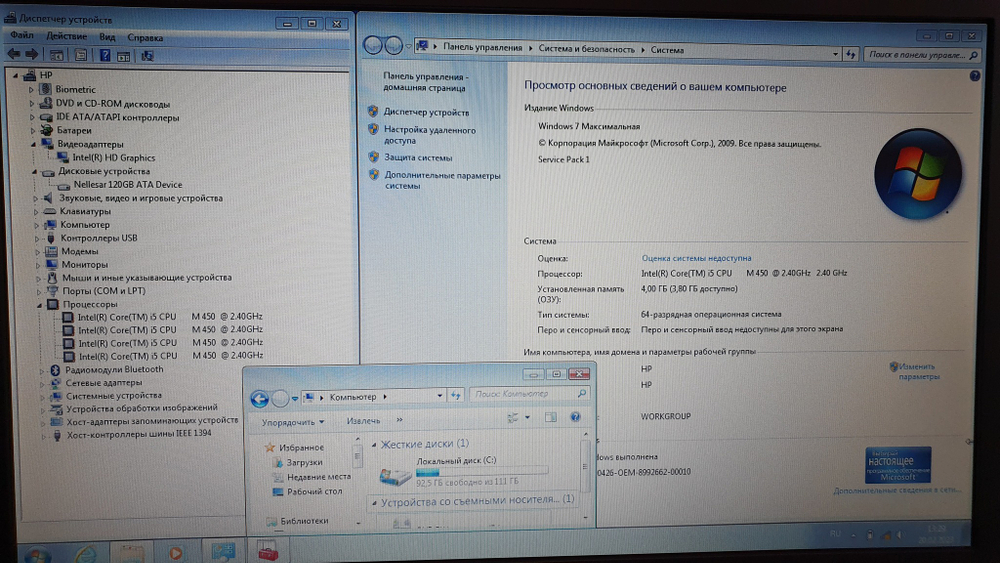1000x563 pixels.
Task: Select the first Intel Core i5 CPU entry icon
Action: coord(68,317)
